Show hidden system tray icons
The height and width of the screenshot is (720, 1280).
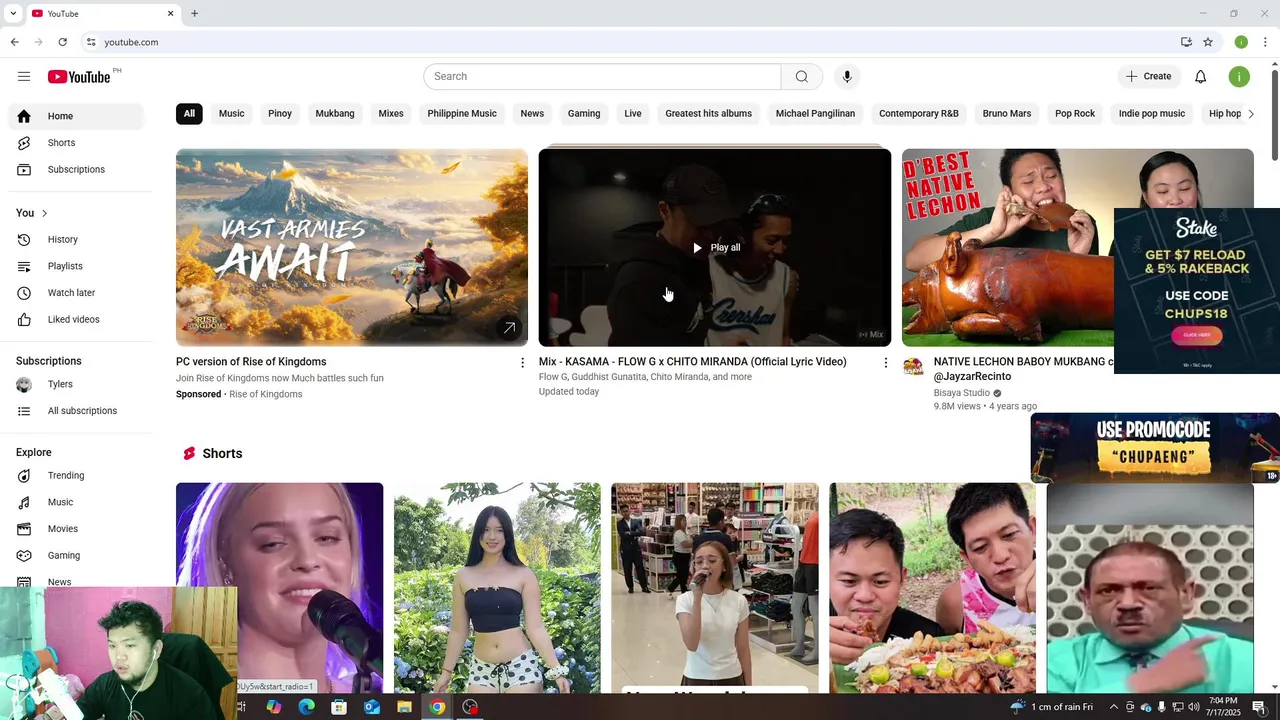click(x=1113, y=707)
